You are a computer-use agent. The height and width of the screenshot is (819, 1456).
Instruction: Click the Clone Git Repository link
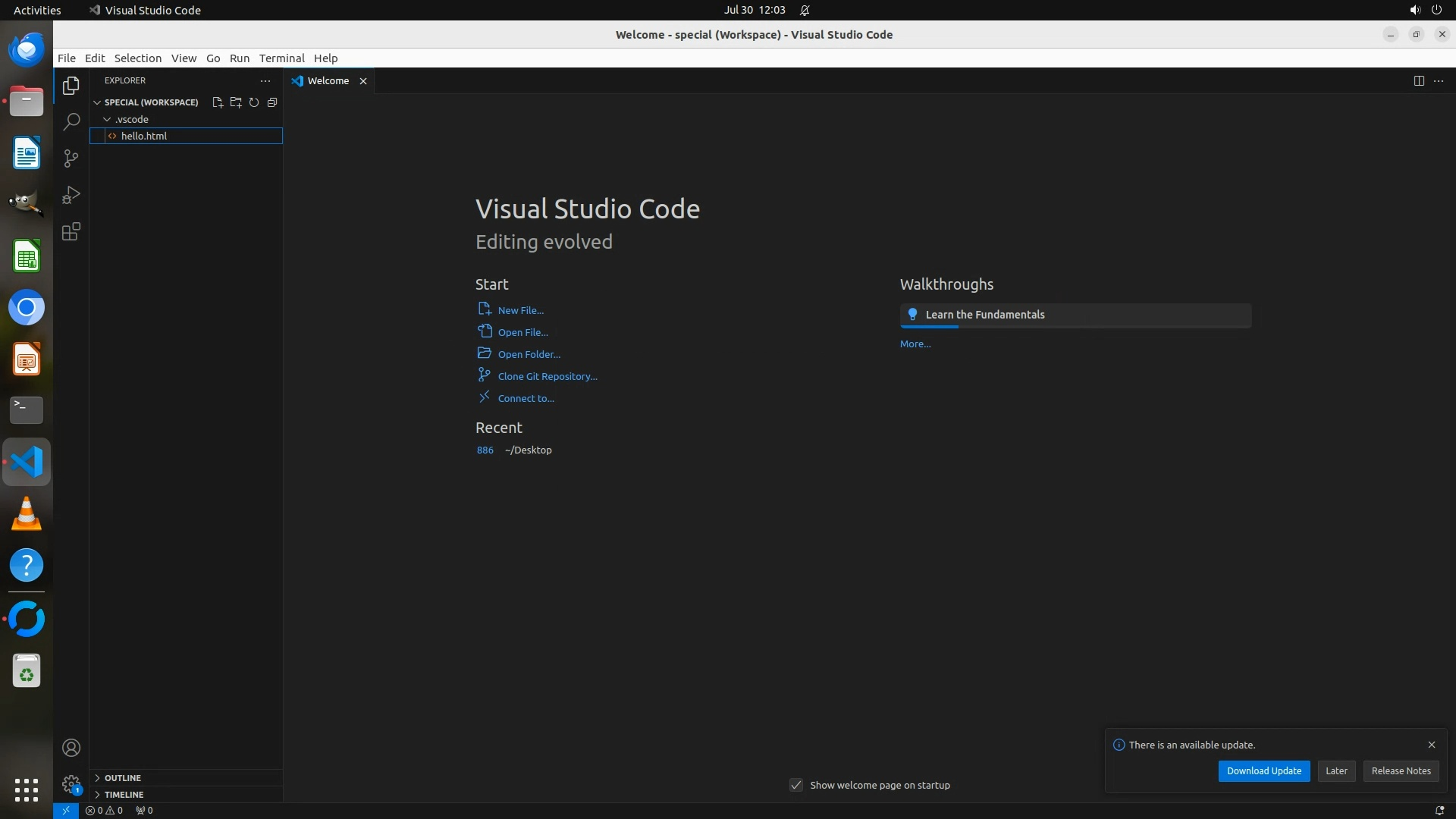pos(547,377)
